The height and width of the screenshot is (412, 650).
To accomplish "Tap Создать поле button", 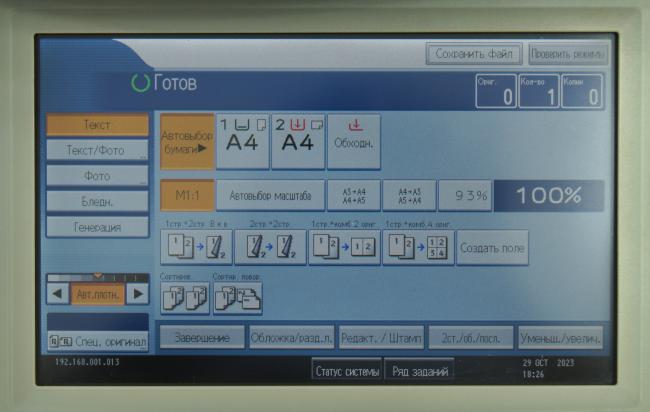I will click(492, 248).
